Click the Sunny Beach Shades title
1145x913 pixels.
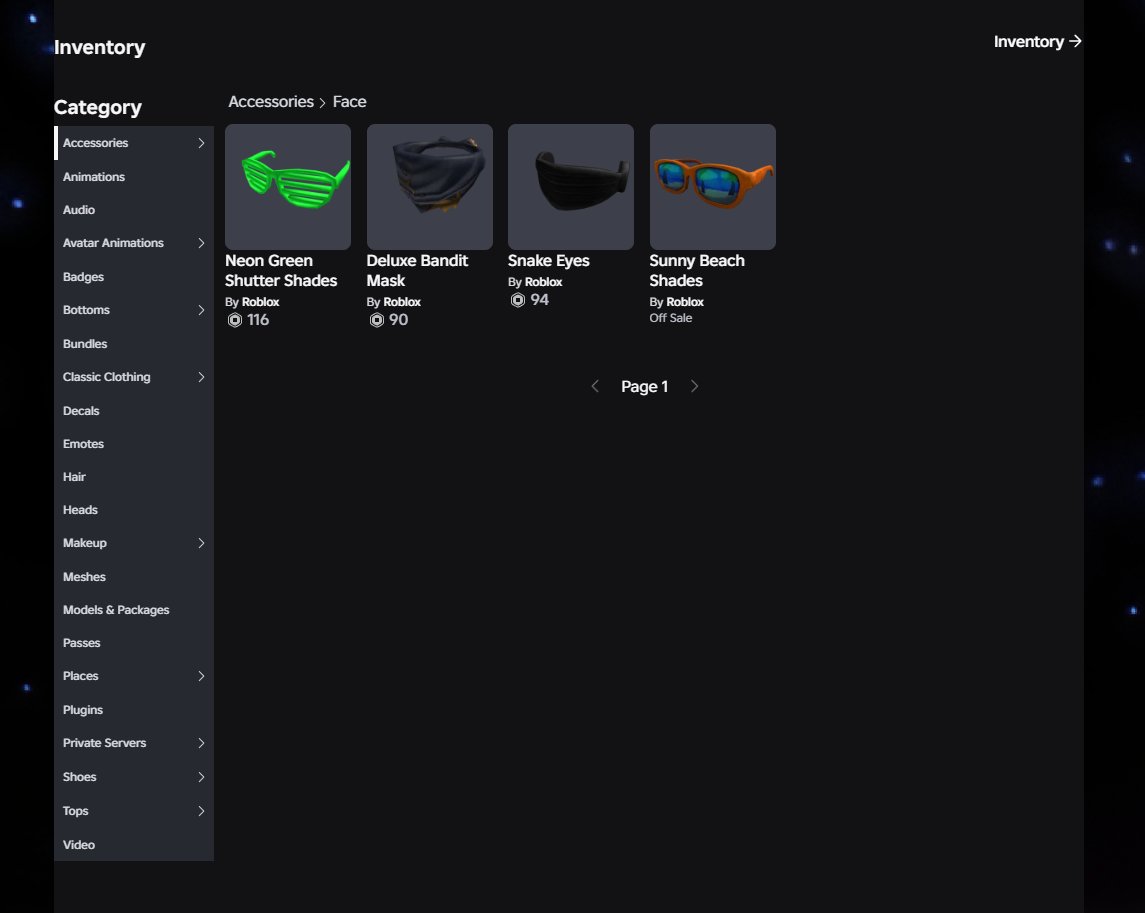(x=697, y=271)
